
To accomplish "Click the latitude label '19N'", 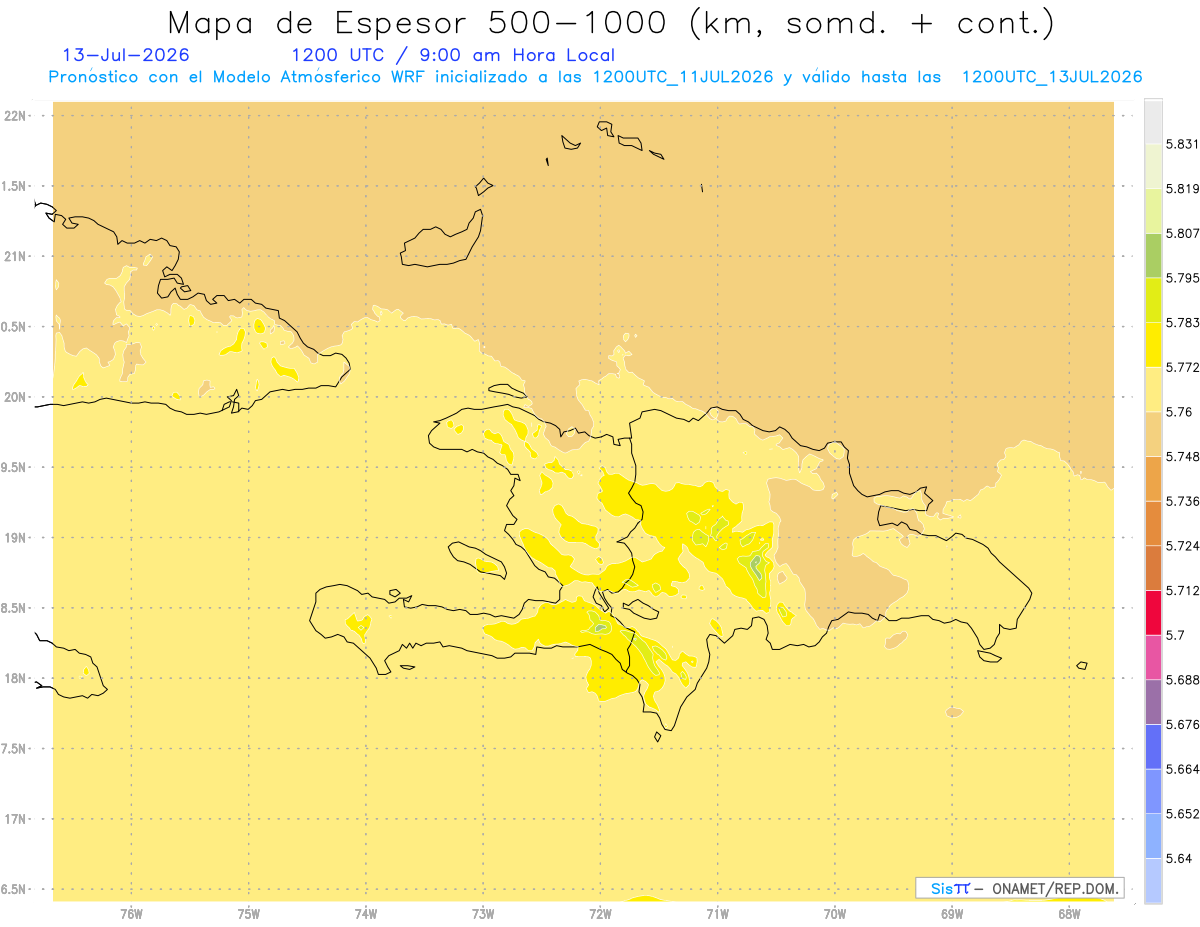I will coord(16,537).
